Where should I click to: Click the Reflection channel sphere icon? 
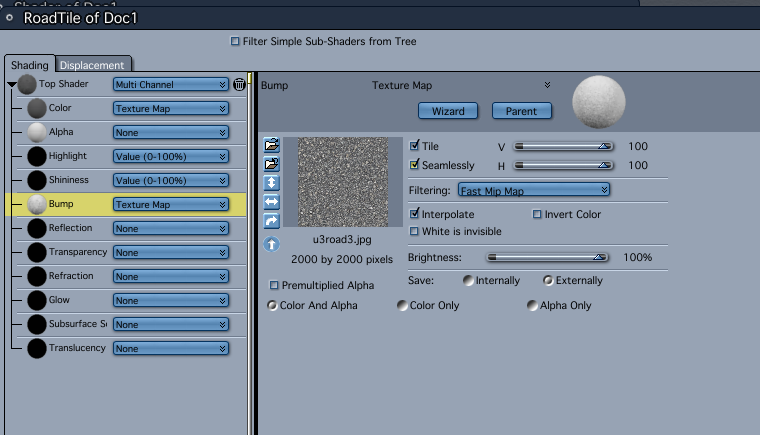point(37,228)
